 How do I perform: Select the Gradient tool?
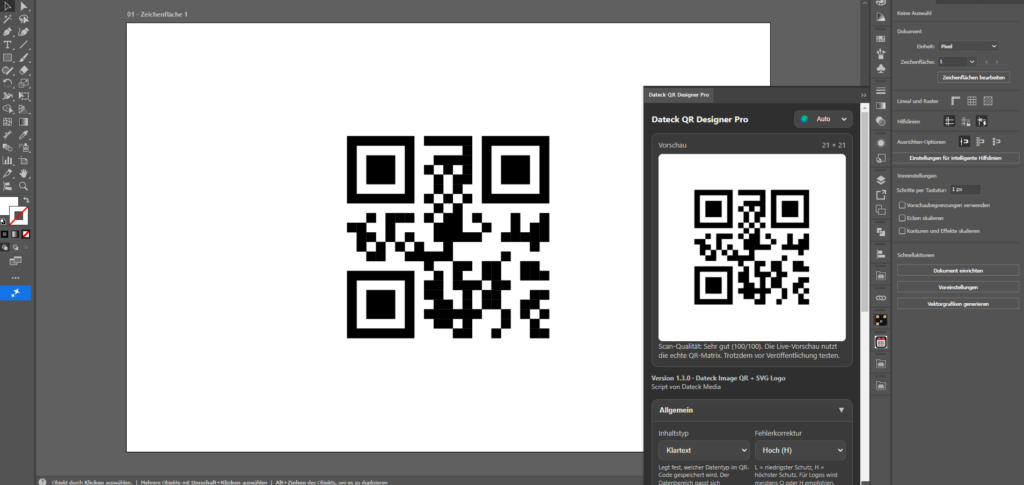click(24, 122)
